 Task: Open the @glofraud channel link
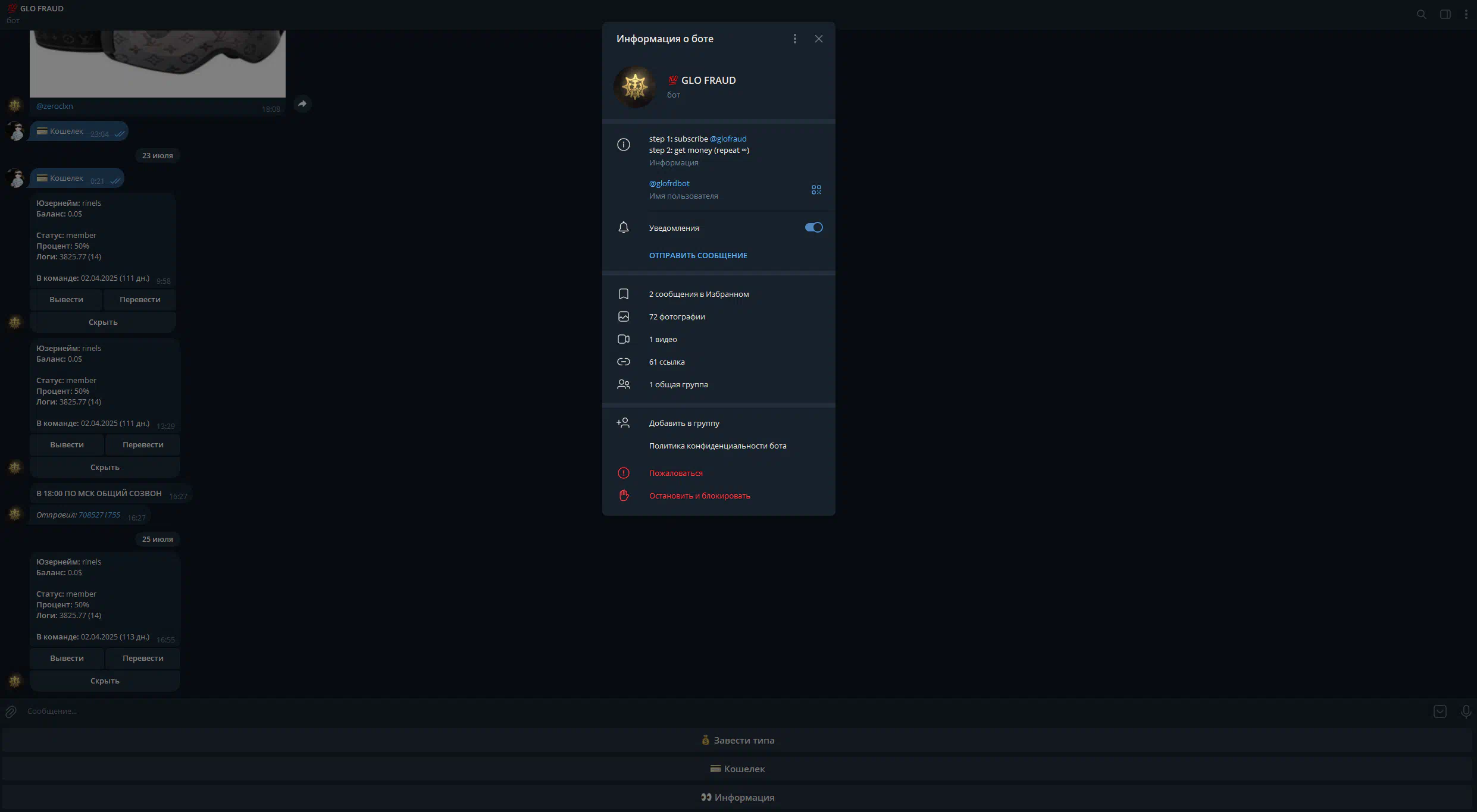point(728,139)
